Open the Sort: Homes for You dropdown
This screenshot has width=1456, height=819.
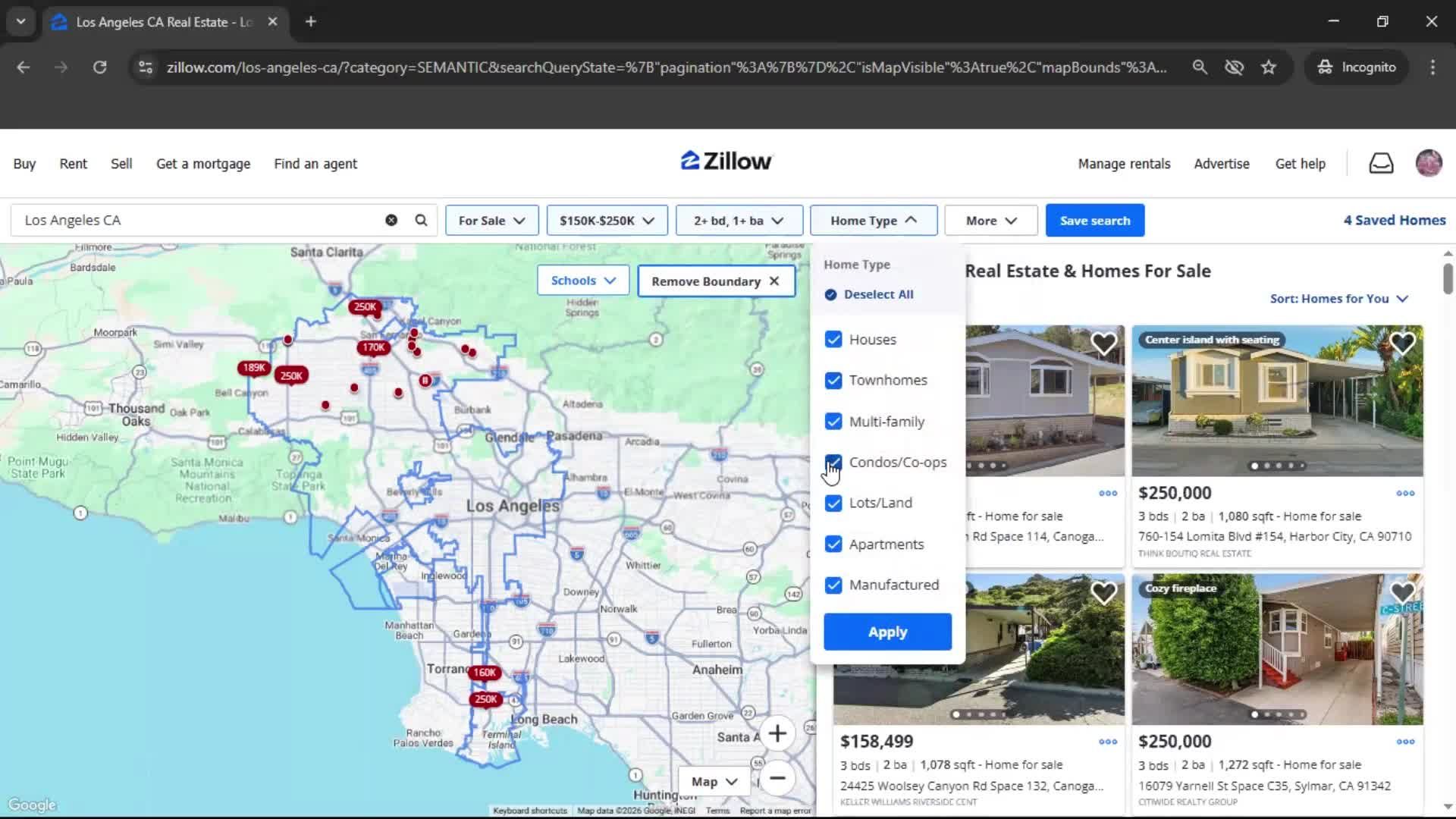(x=1338, y=299)
